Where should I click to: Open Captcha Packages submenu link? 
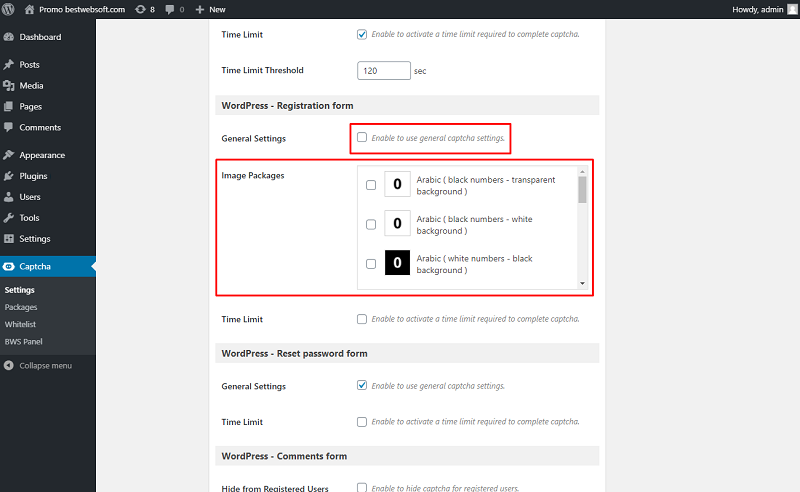click(x=21, y=307)
